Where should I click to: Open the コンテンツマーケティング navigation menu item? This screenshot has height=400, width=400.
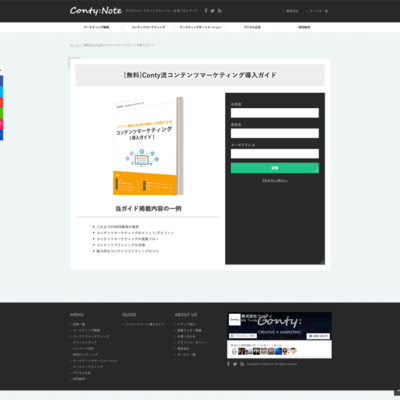tap(148, 27)
